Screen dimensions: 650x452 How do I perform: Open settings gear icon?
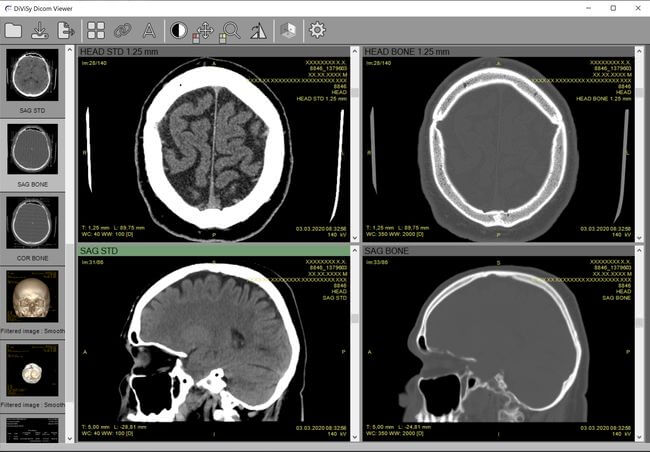click(x=317, y=30)
